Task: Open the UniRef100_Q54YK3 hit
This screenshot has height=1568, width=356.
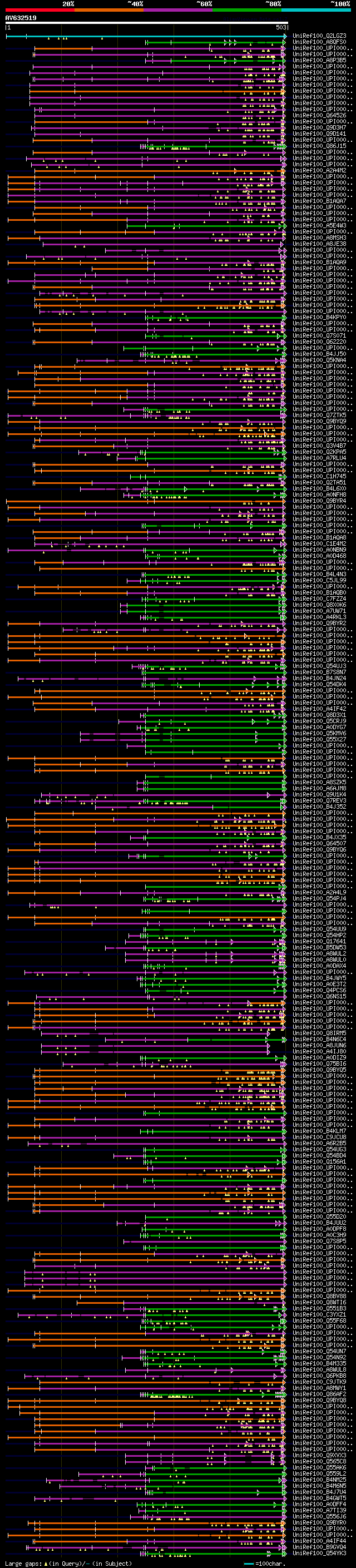Action: tap(319, 1553)
